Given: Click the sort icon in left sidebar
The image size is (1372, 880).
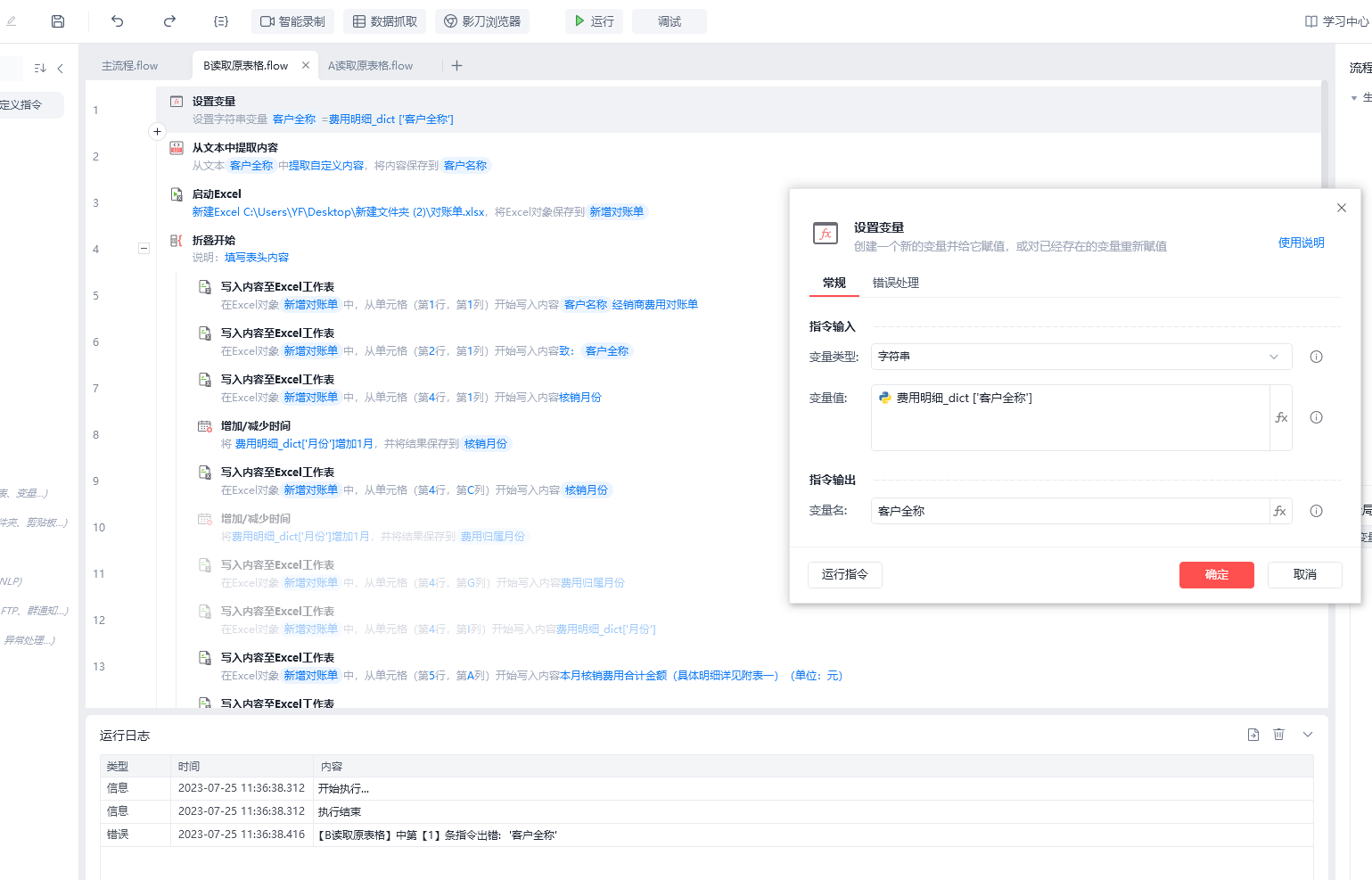Looking at the screenshot, I should 40,68.
